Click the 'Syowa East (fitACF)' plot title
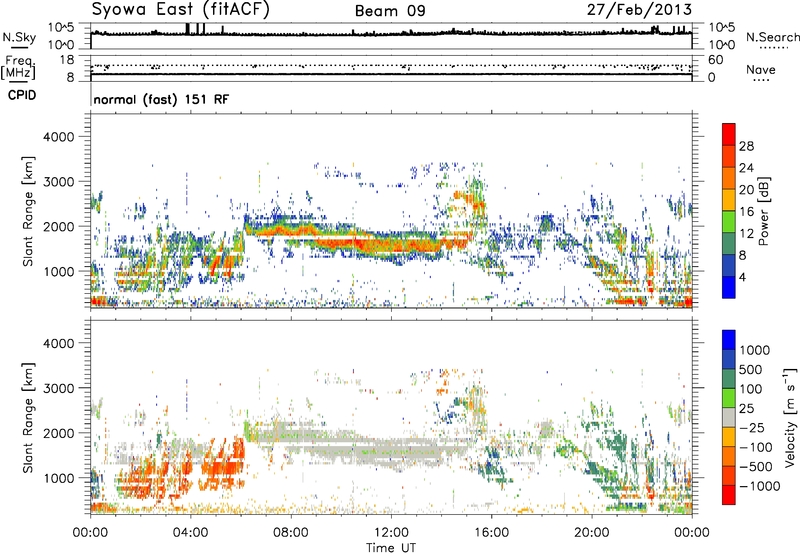 point(180,9)
